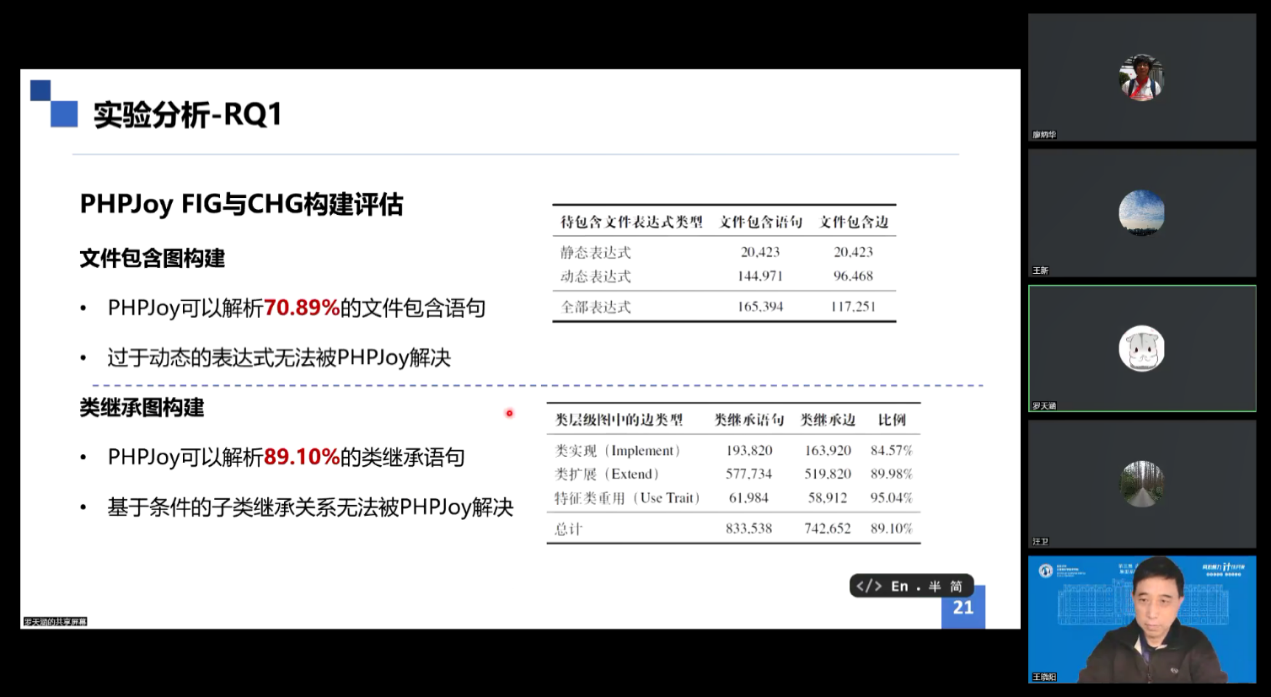Click the code-mode icon in input method bar
This screenshot has width=1271, height=697.
[869, 586]
